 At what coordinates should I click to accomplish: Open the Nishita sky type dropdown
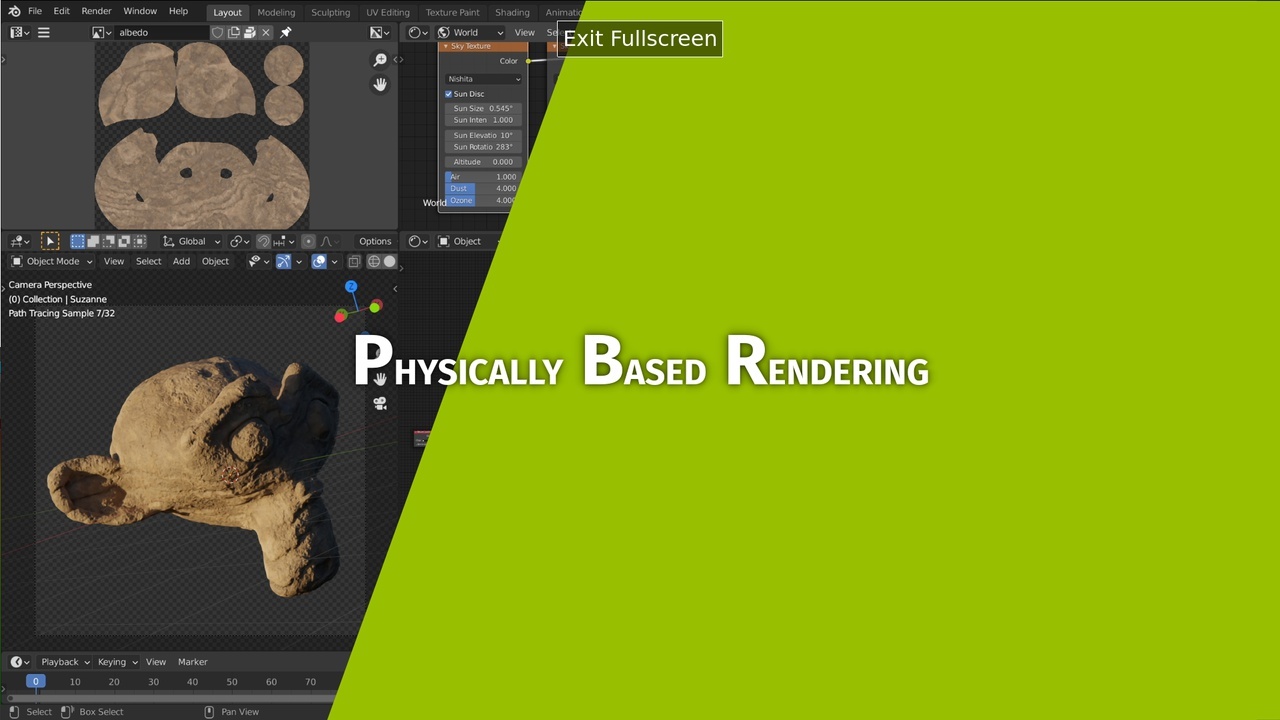point(483,78)
